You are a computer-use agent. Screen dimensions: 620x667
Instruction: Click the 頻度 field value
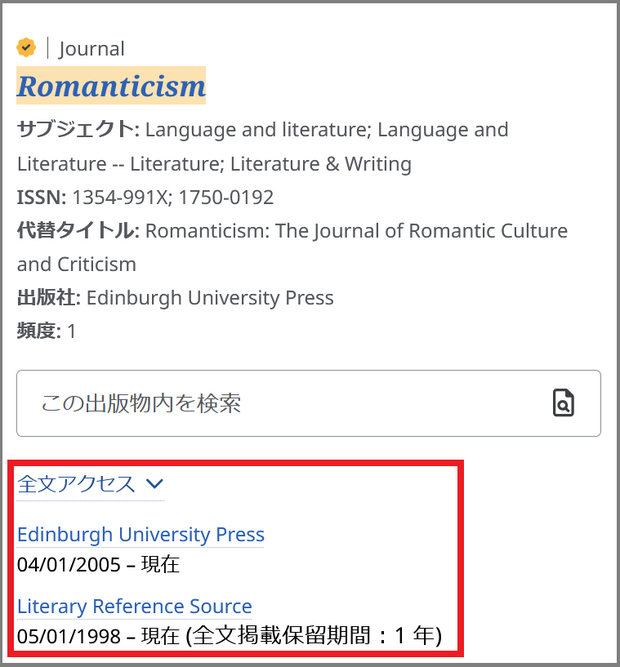(x=72, y=331)
